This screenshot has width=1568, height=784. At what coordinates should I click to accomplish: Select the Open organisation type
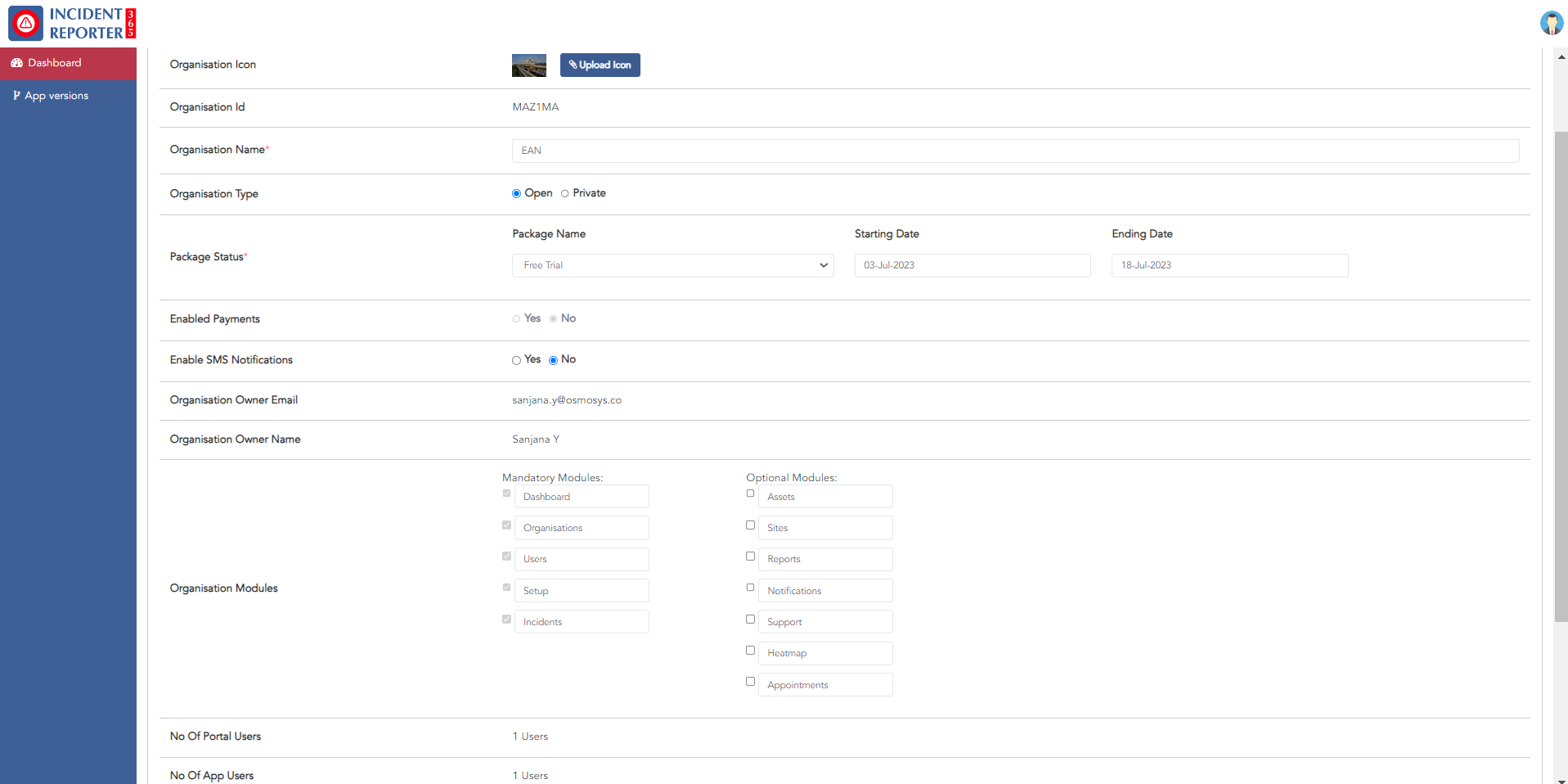point(516,194)
